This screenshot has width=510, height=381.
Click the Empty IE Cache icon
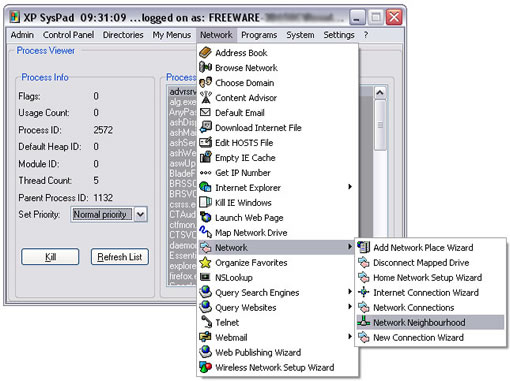205,157
